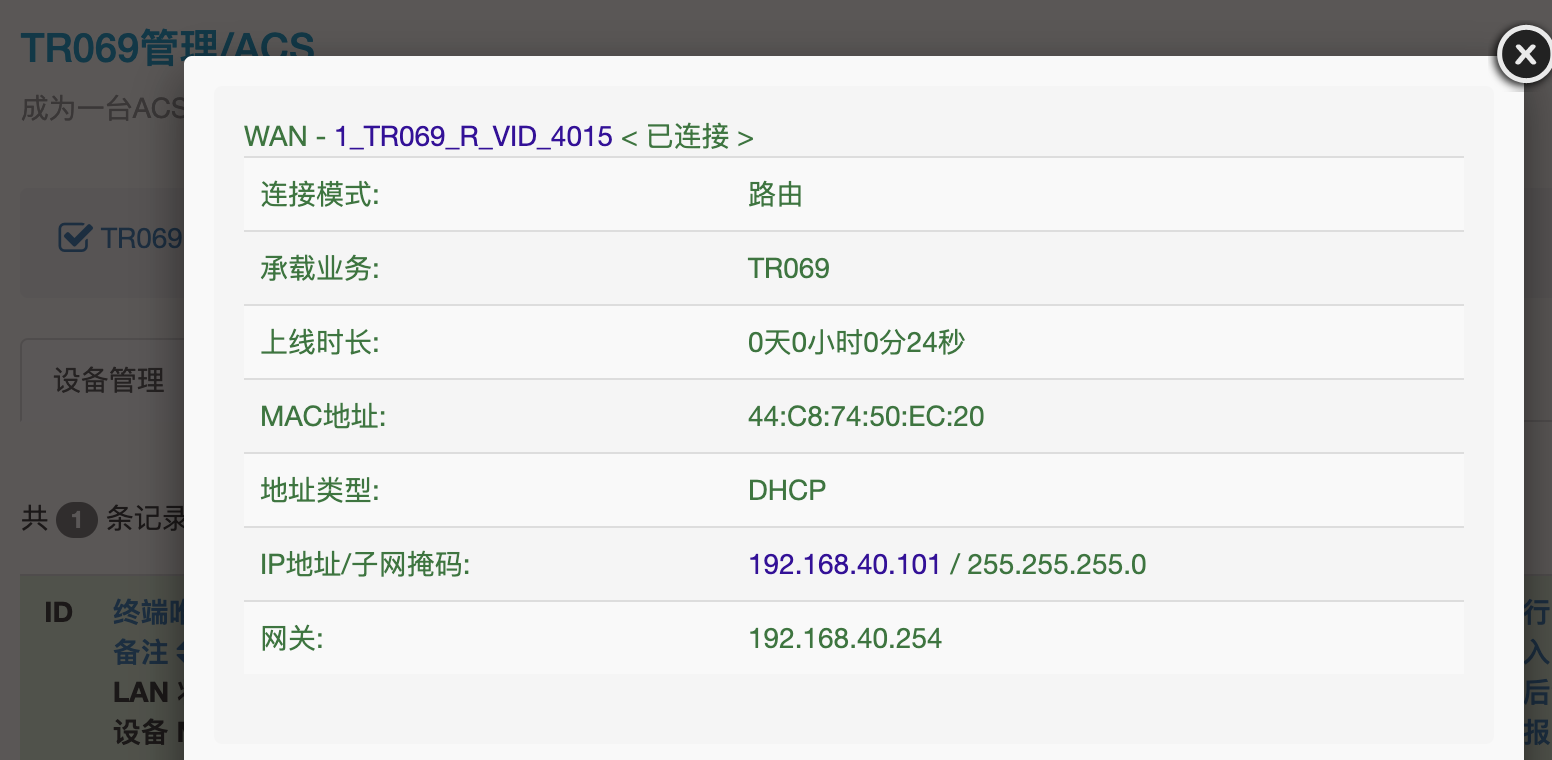Click the ID column header
The image size is (1552, 760).
click(59, 612)
